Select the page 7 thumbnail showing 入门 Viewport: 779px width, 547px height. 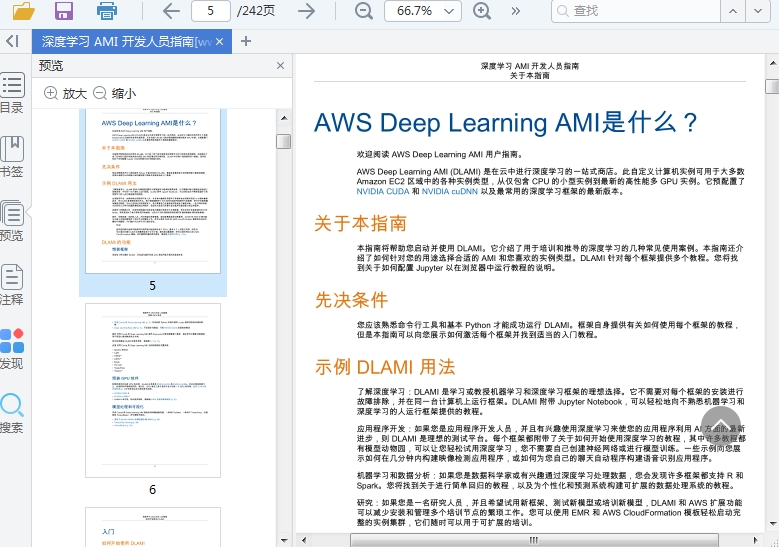point(153,527)
